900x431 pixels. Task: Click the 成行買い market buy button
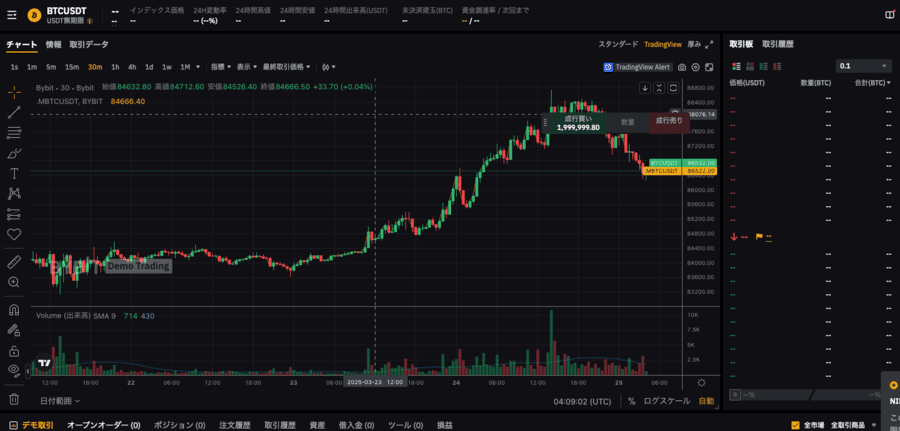578,123
